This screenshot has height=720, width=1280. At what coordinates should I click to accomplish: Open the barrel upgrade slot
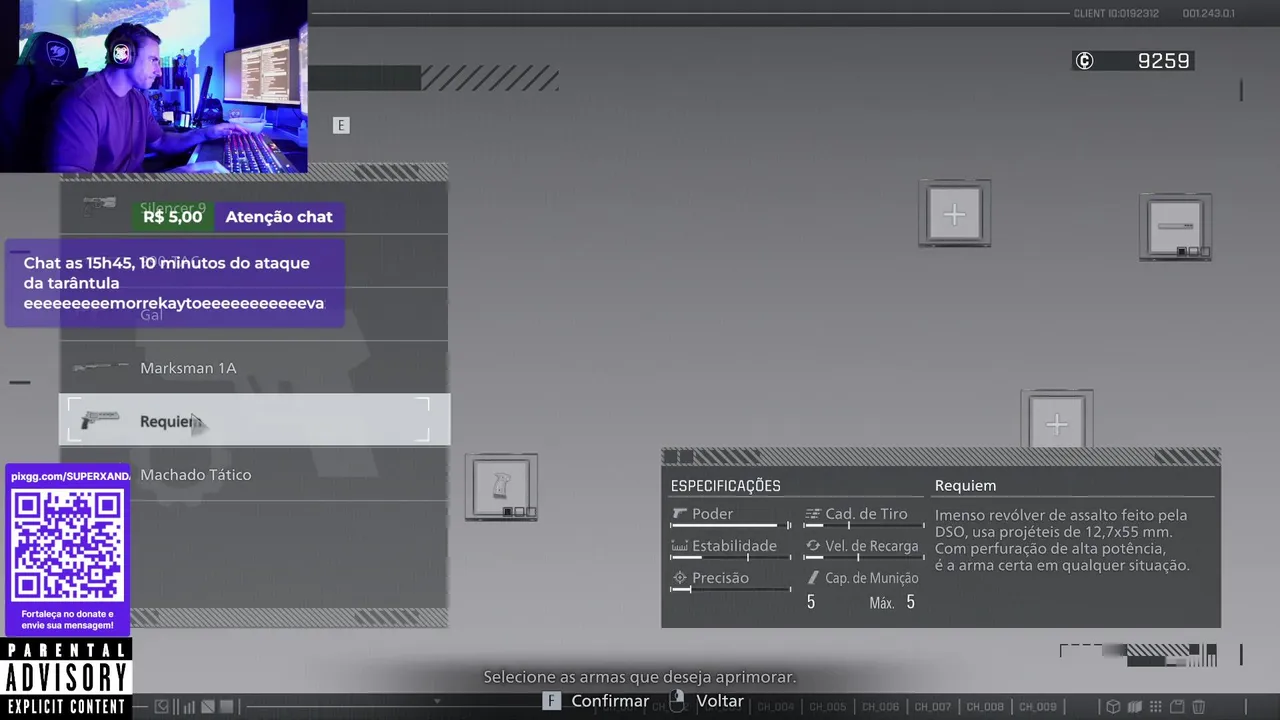[x=1175, y=227]
